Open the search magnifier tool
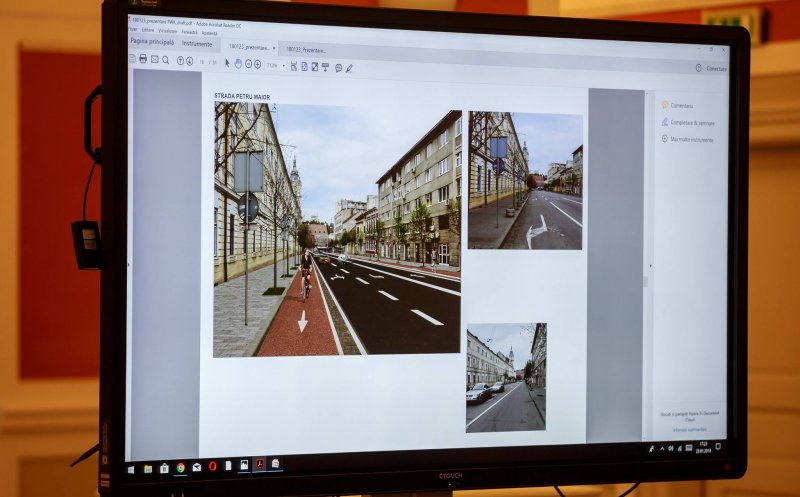The image size is (800, 497). tap(166, 59)
